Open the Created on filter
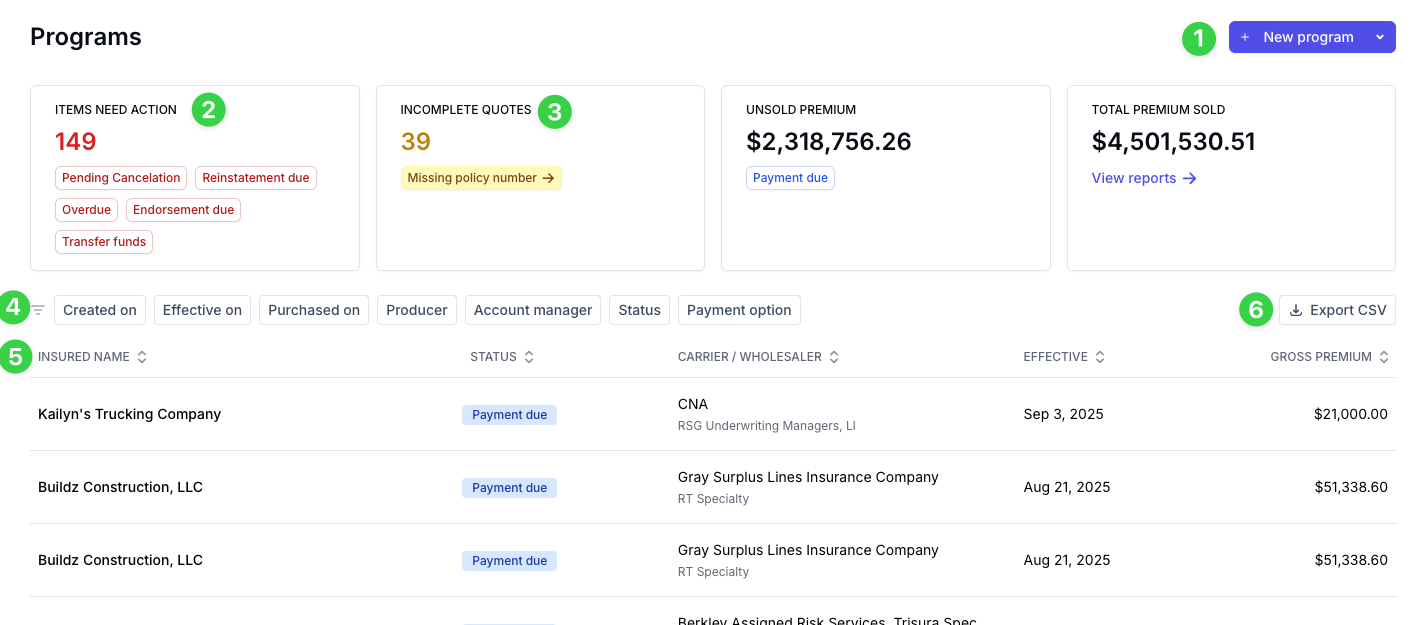 [x=100, y=310]
